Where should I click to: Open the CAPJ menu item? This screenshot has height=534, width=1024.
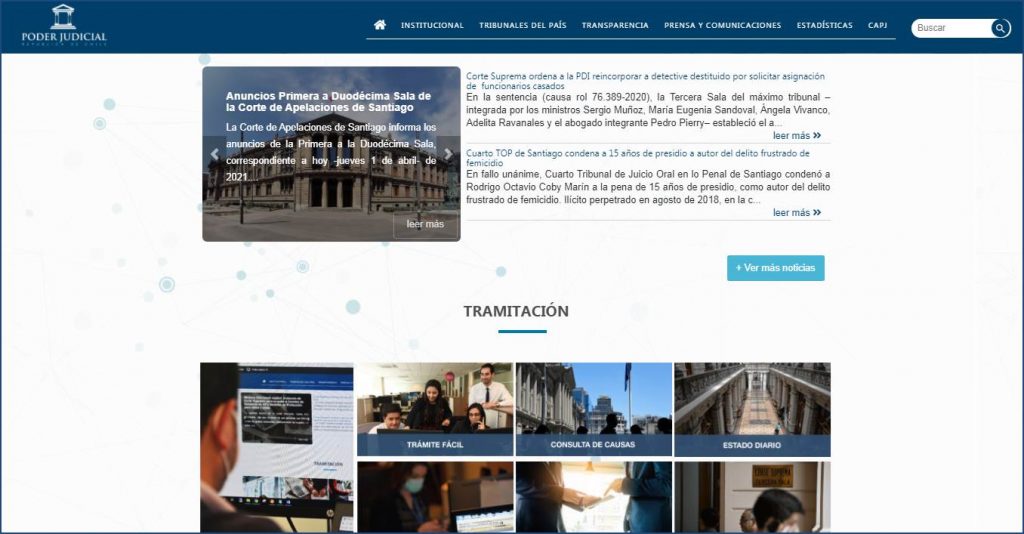[877, 25]
